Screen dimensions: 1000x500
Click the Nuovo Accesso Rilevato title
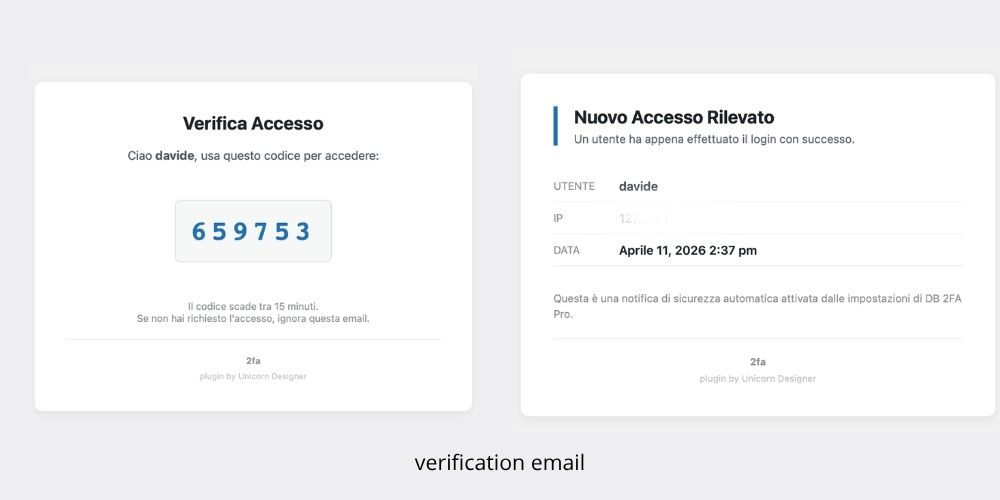pyautogui.click(x=674, y=117)
